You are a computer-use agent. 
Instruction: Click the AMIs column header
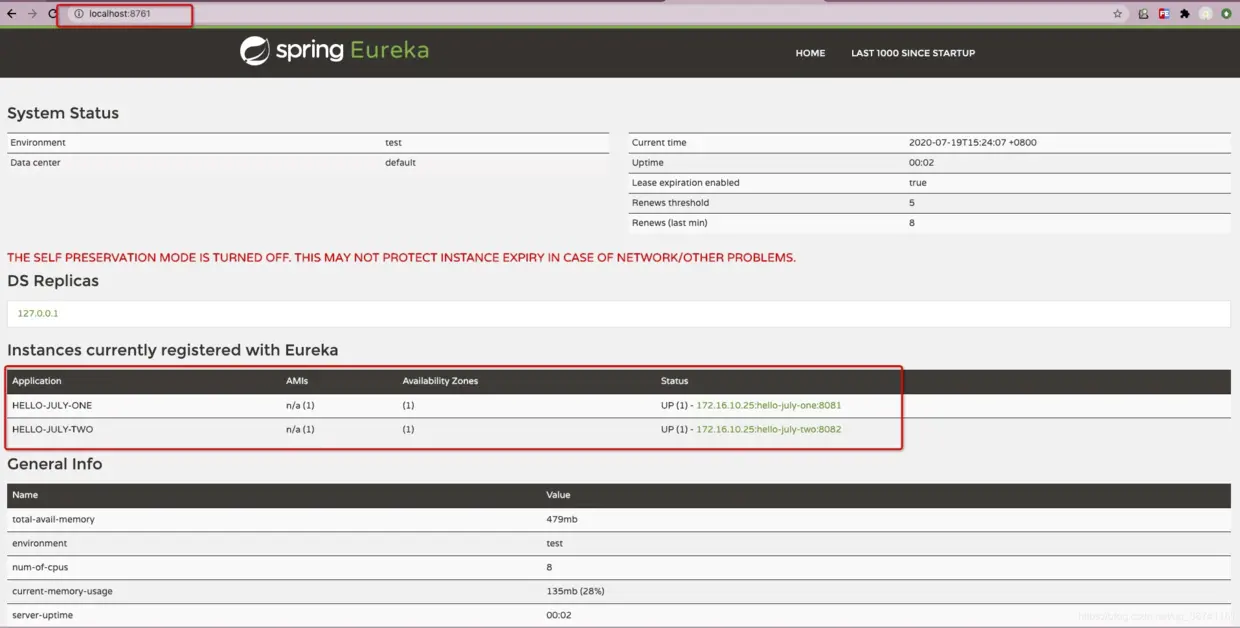click(x=299, y=381)
